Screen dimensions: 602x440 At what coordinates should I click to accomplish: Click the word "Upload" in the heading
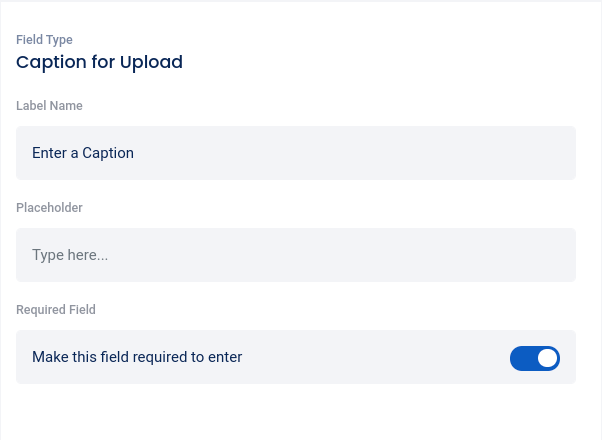[x=151, y=62]
